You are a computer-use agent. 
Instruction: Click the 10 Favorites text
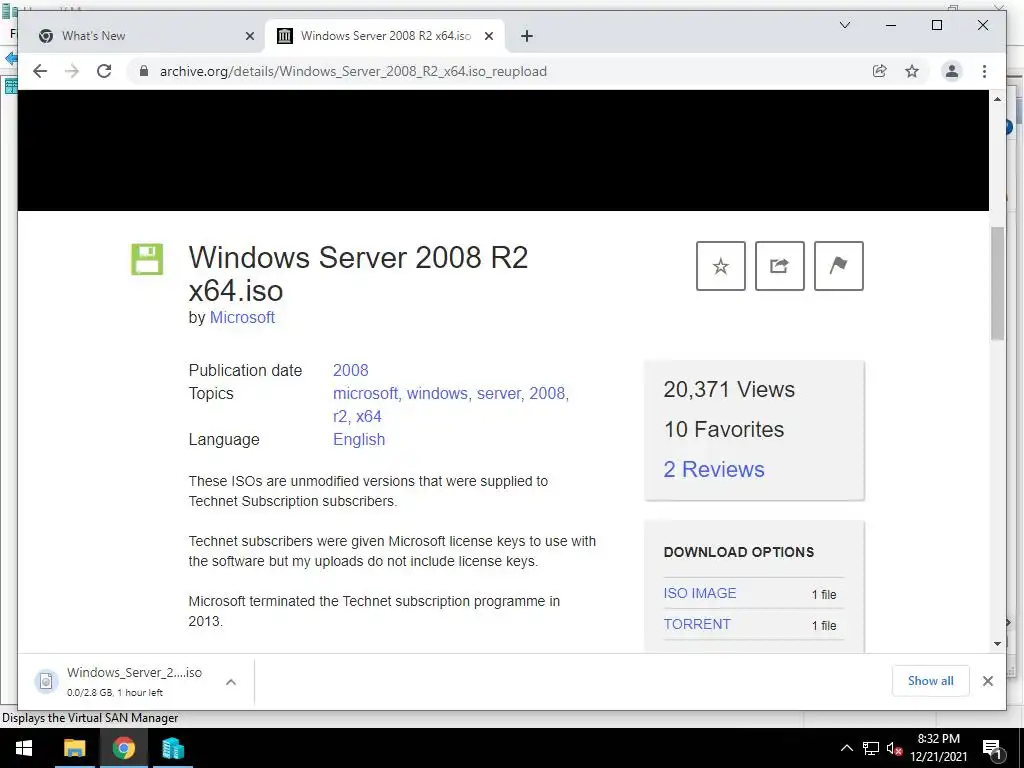point(724,430)
